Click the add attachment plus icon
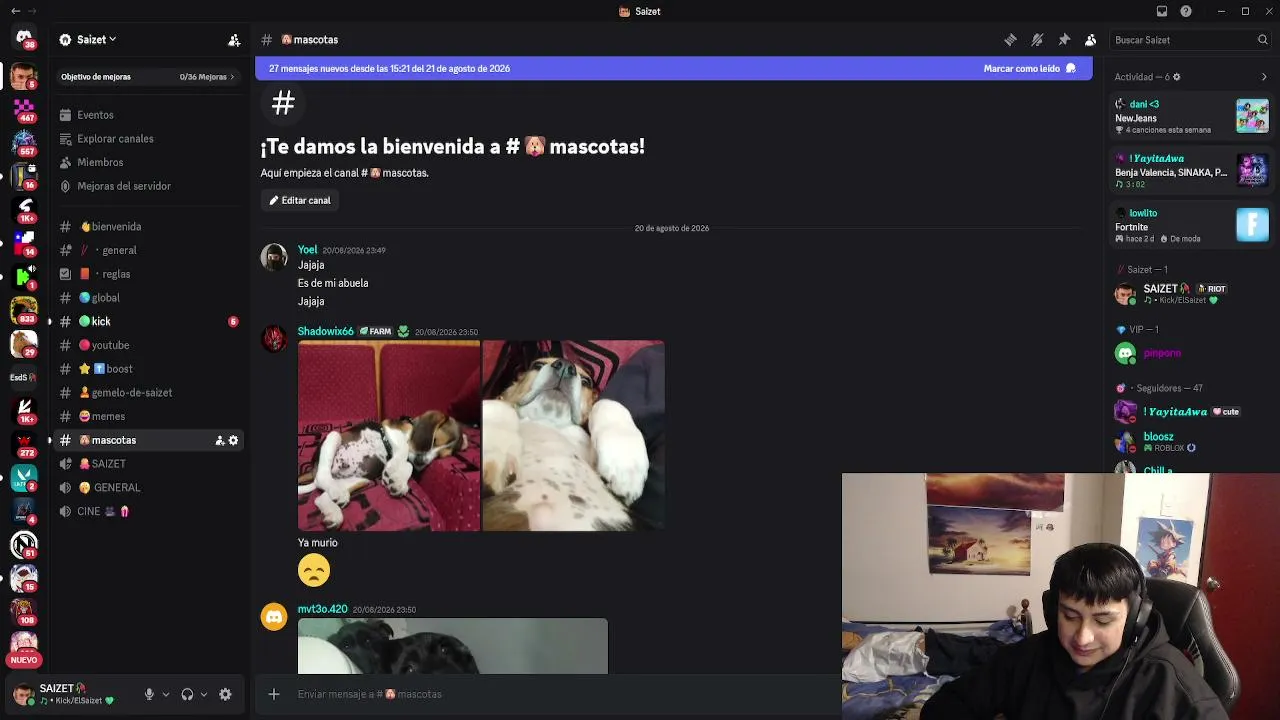The width and height of the screenshot is (1280, 720). coord(274,694)
